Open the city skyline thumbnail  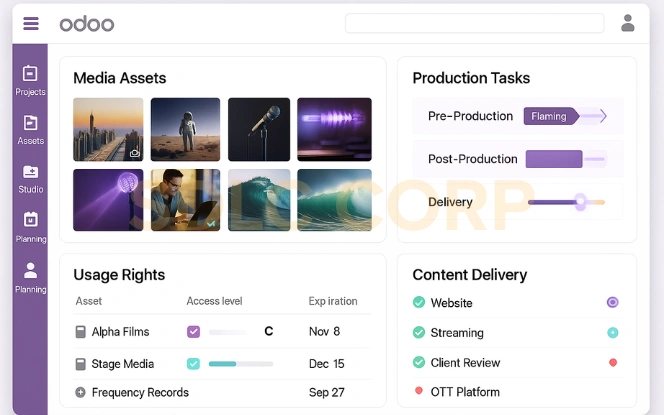(x=108, y=130)
